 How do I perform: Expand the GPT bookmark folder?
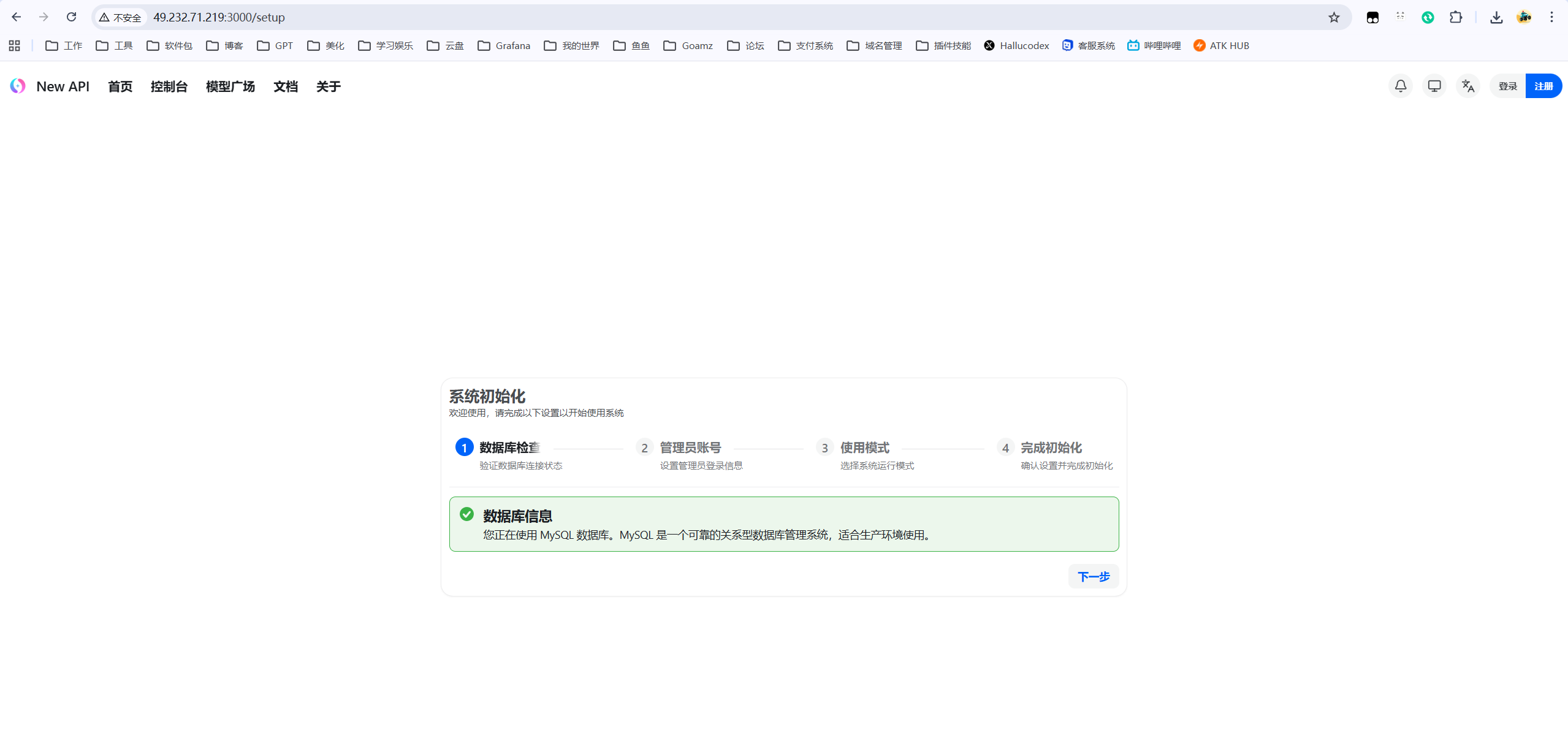(275, 45)
